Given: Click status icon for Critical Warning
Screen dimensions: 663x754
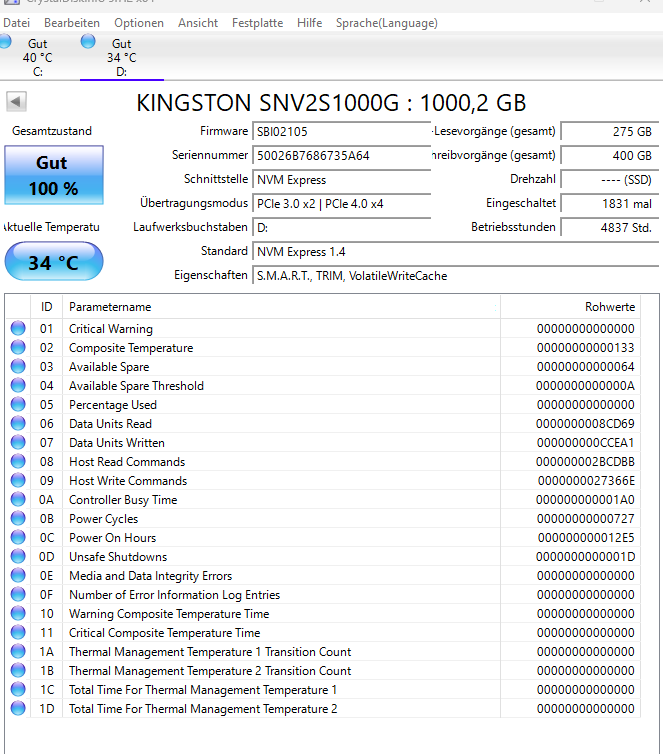Looking at the screenshot, I should click(18, 328).
